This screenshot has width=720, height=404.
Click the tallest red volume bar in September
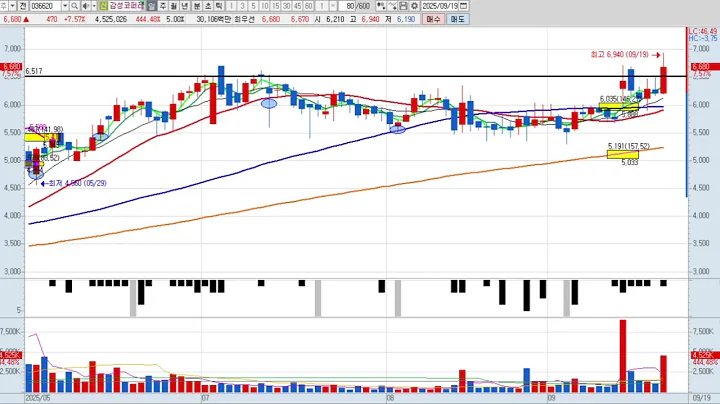(623, 356)
